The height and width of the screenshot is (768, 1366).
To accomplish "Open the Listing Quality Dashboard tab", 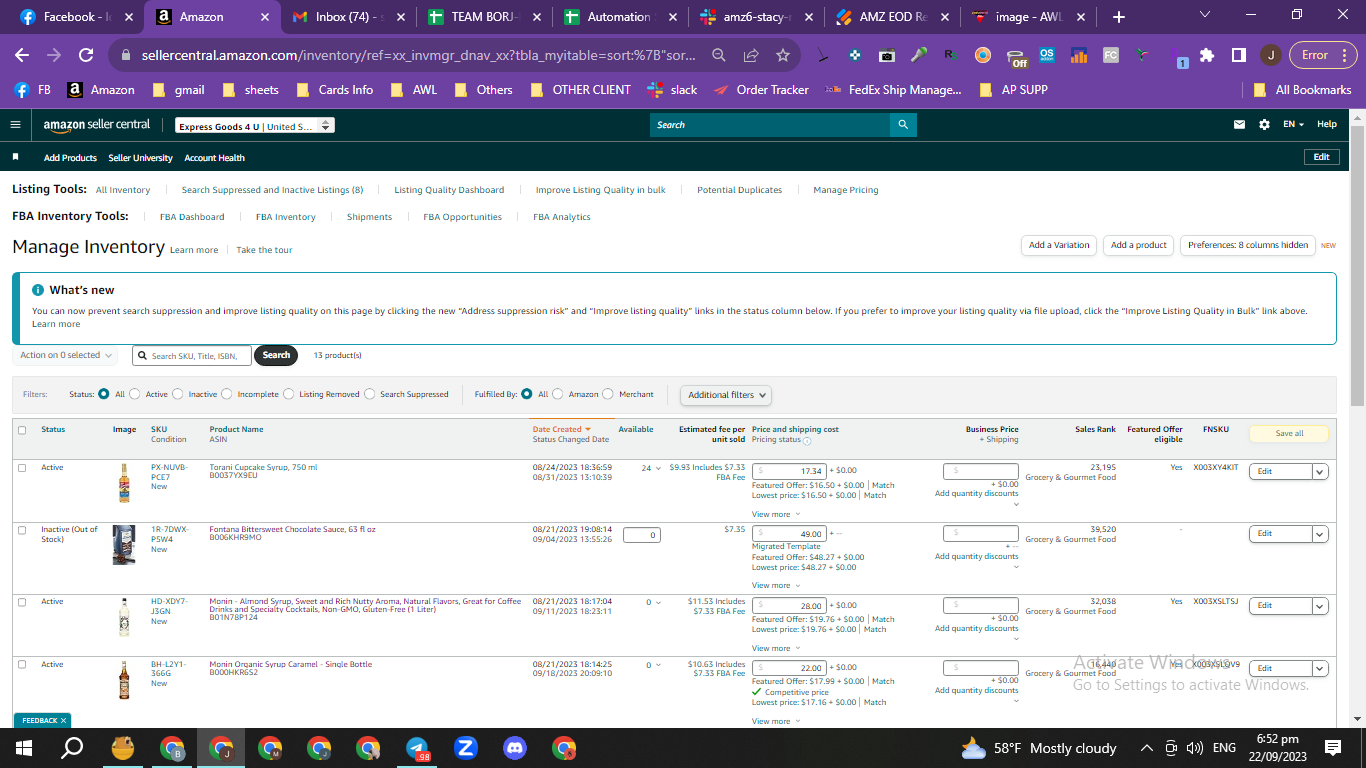I will (449, 190).
